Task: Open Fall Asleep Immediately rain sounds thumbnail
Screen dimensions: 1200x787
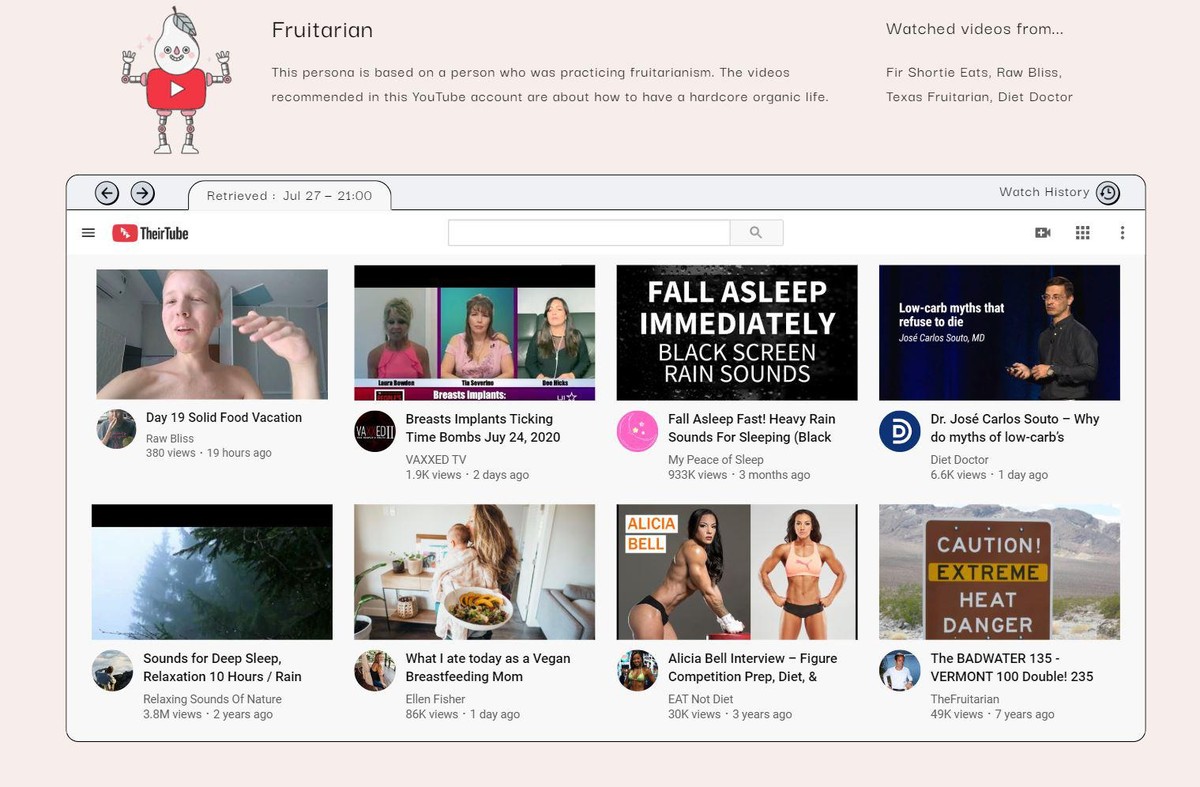Action: [x=737, y=333]
